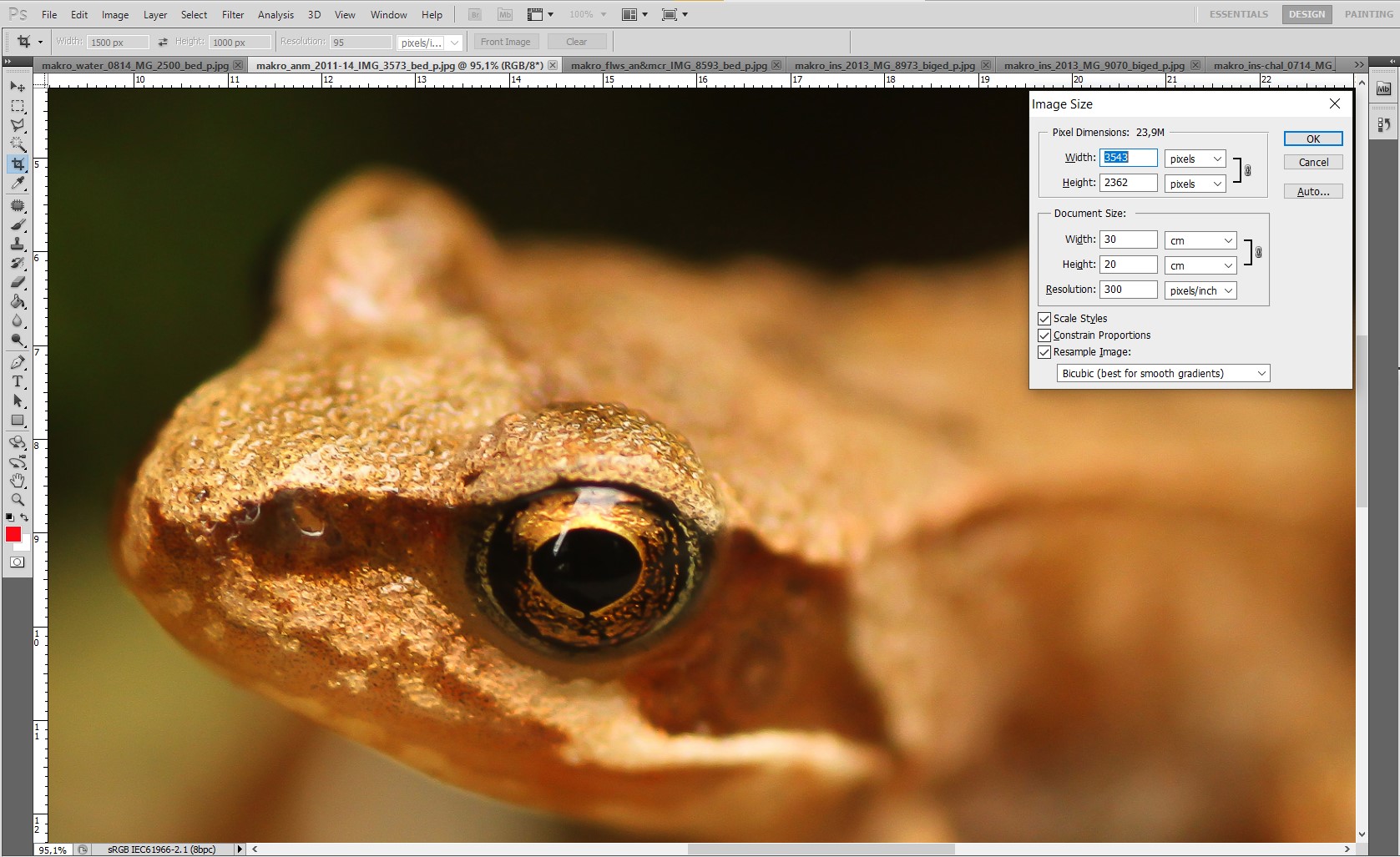Switch to the Painting workspace
This screenshot has width=1400, height=857.
(x=1368, y=14)
